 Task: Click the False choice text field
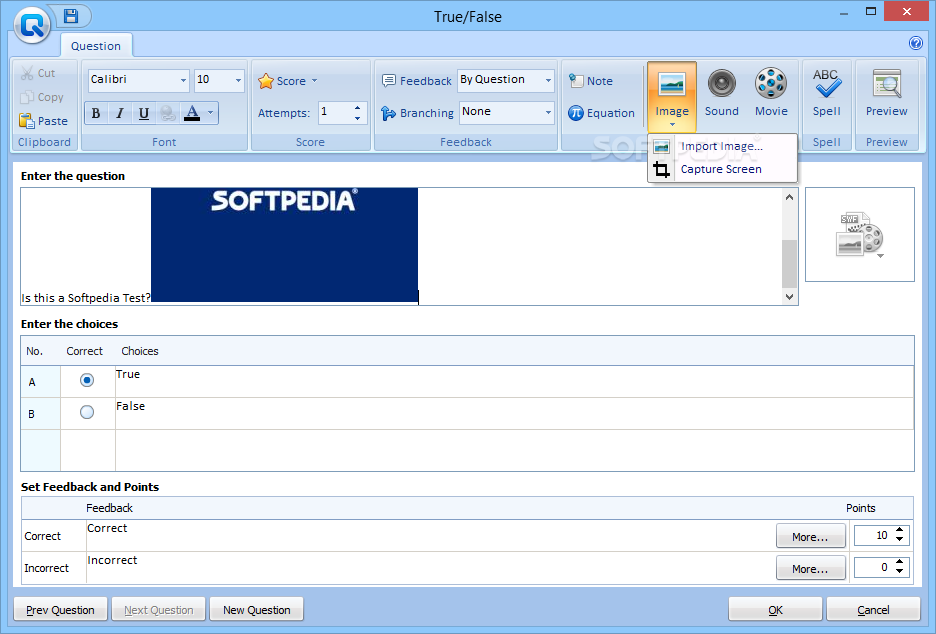[514, 414]
